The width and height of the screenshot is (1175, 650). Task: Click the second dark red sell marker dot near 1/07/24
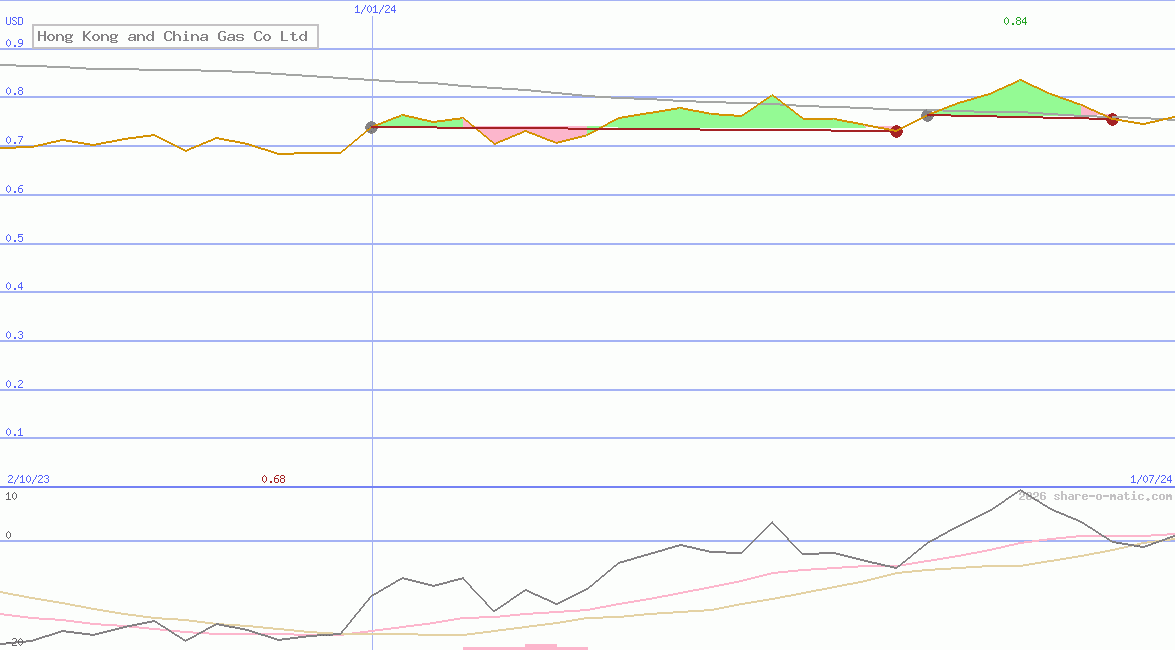[1112, 119]
